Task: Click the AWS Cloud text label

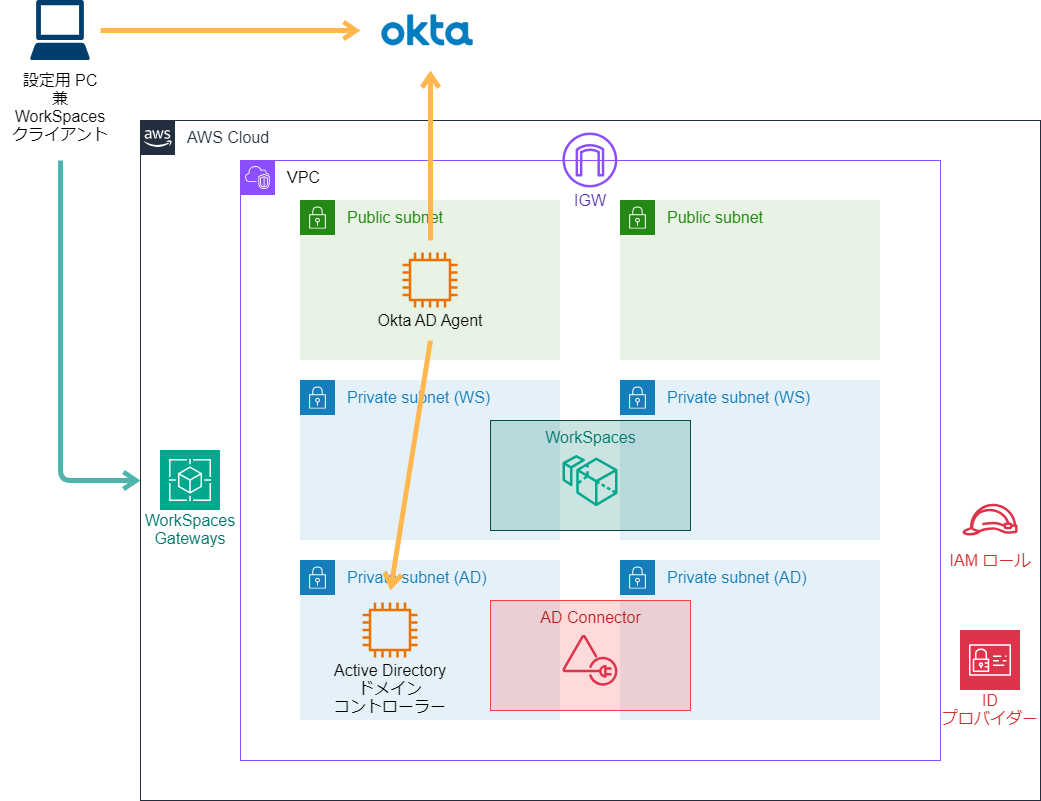Action: coord(227,138)
